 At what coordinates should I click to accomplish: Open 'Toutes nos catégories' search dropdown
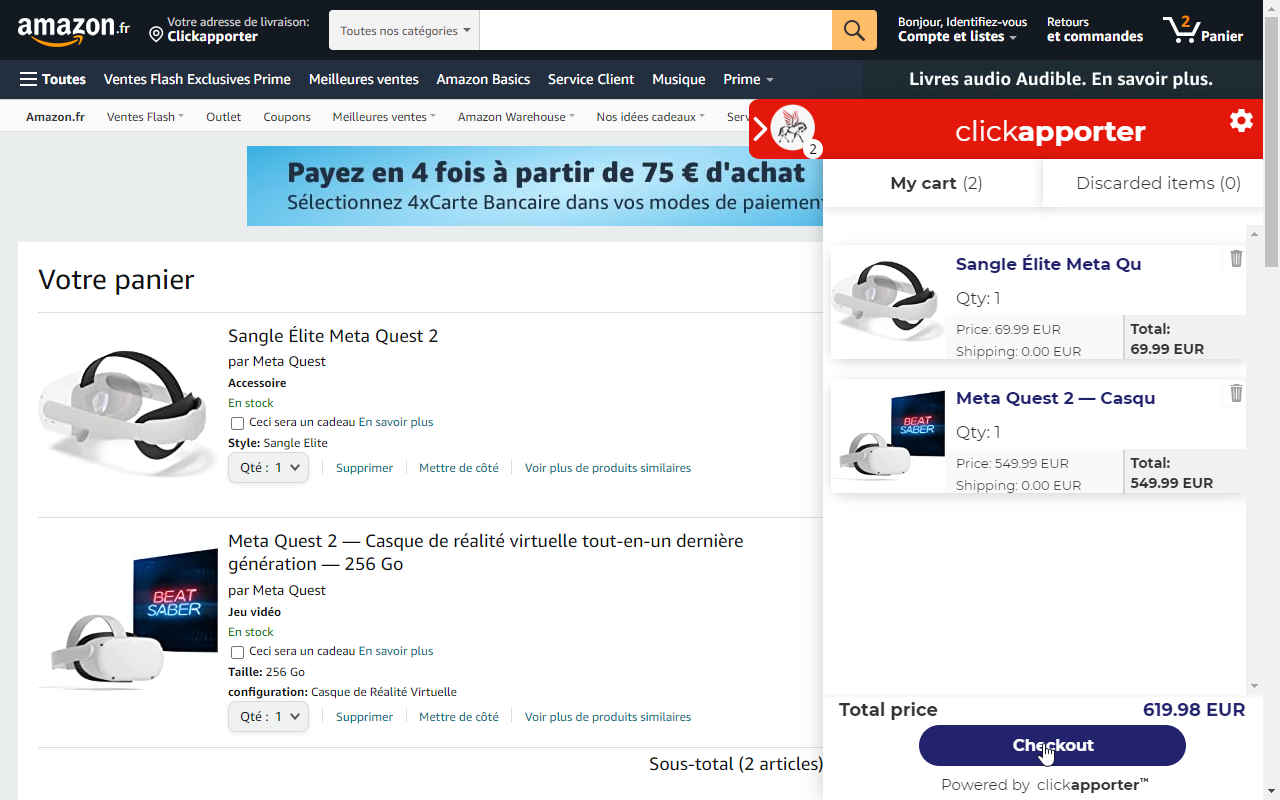pyautogui.click(x=405, y=30)
